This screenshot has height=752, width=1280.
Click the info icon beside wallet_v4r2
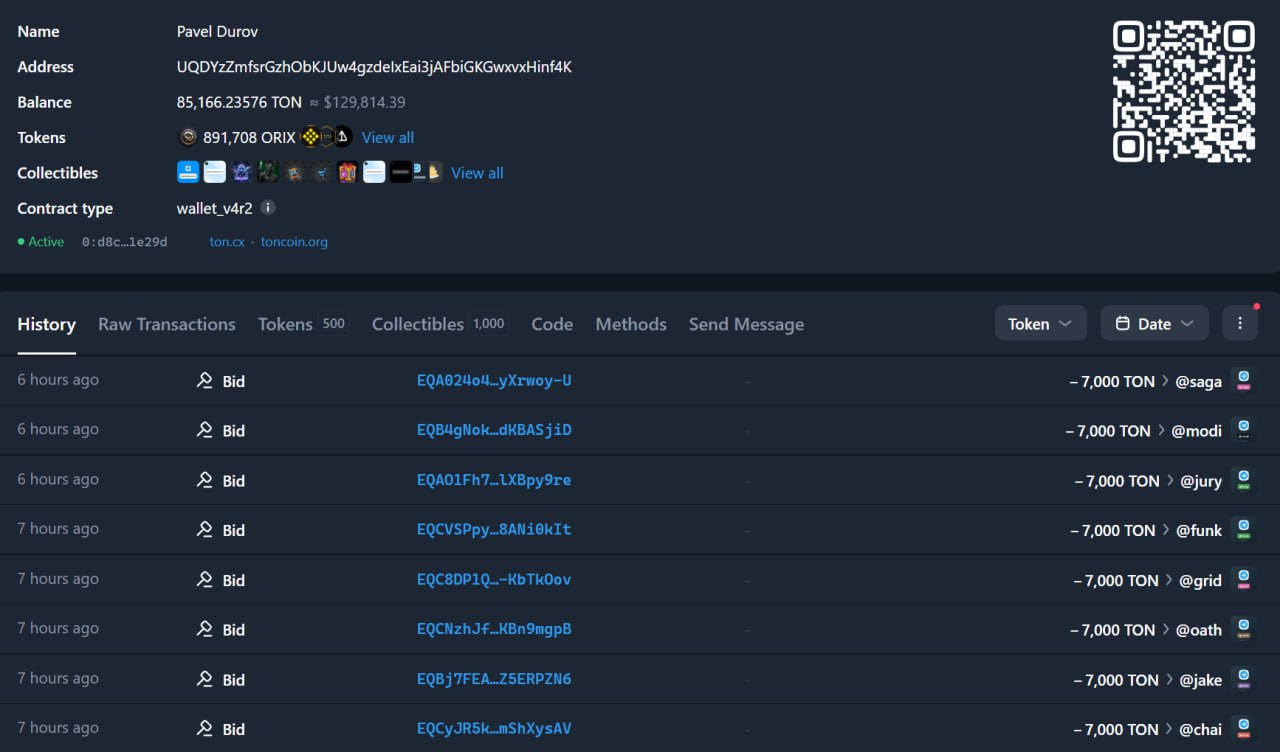coord(267,208)
